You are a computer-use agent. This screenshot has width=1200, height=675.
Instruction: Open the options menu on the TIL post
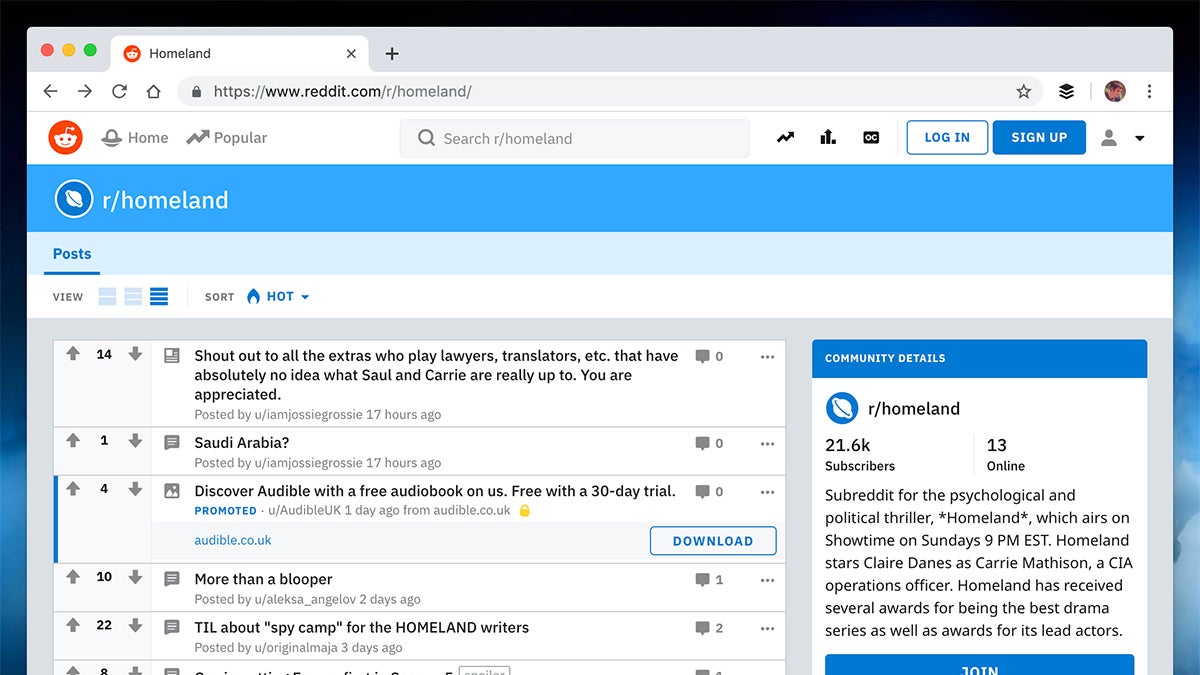click(767, 629)
